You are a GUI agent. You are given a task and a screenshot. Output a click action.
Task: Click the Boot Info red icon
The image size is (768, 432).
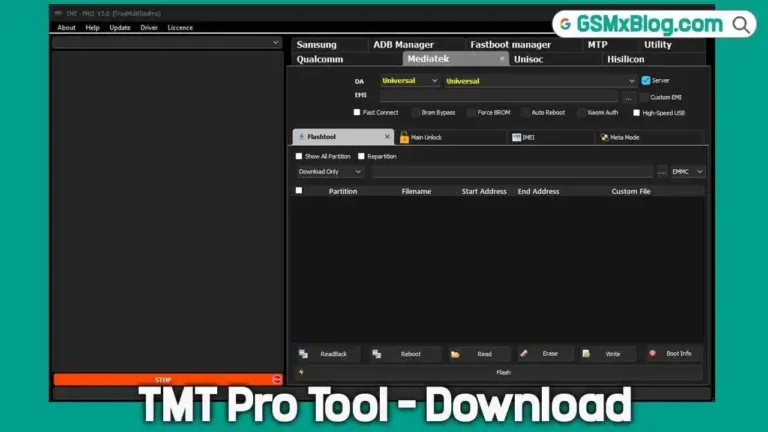tap(652, 353)
